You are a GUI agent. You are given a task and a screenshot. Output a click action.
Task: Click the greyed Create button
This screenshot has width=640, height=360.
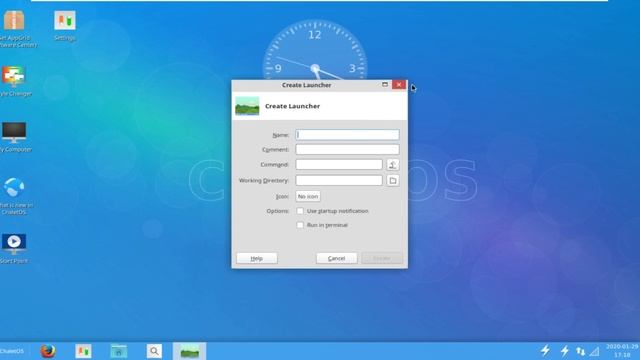[x=382, y=258]
